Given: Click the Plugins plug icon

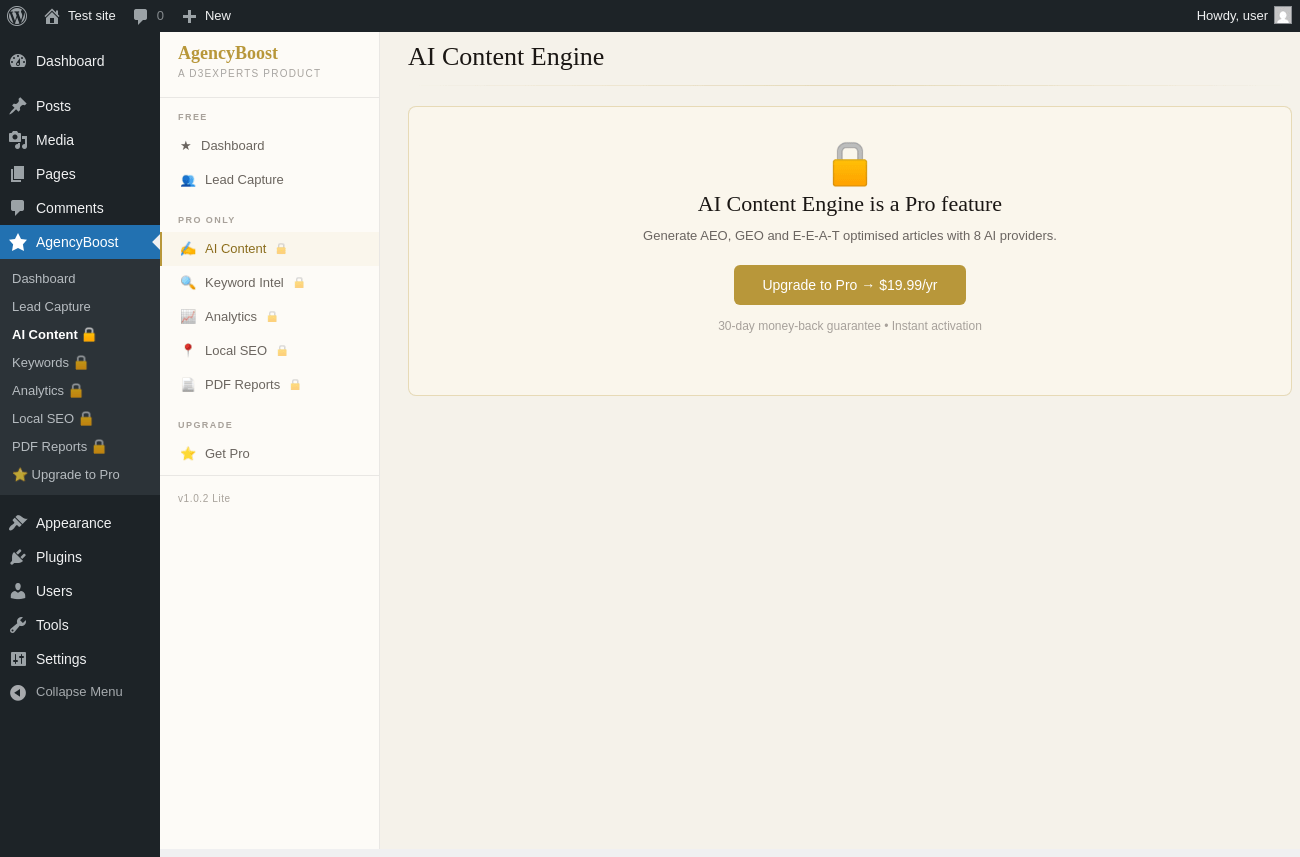Looking at the screenshot, I should pos(18,557).
